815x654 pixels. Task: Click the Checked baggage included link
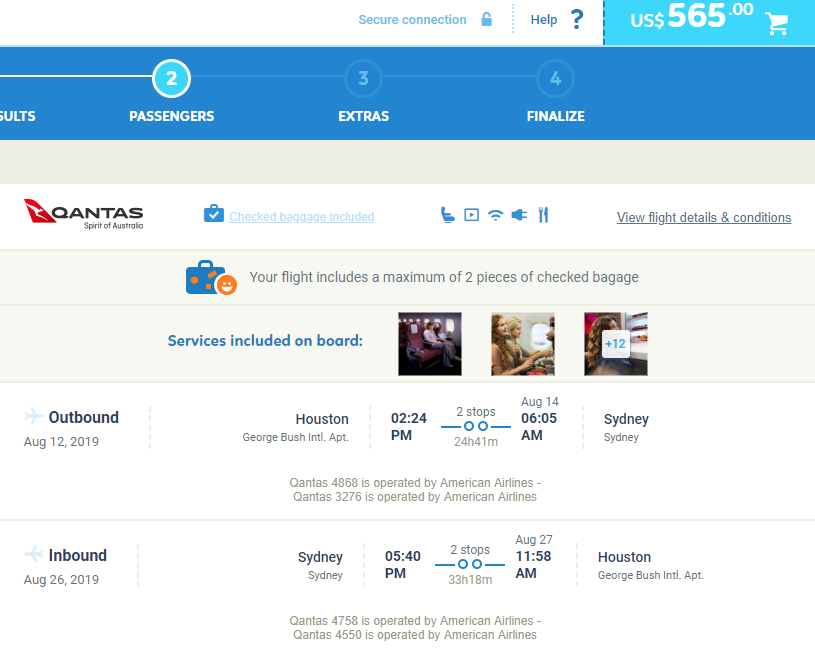point(302,216)
